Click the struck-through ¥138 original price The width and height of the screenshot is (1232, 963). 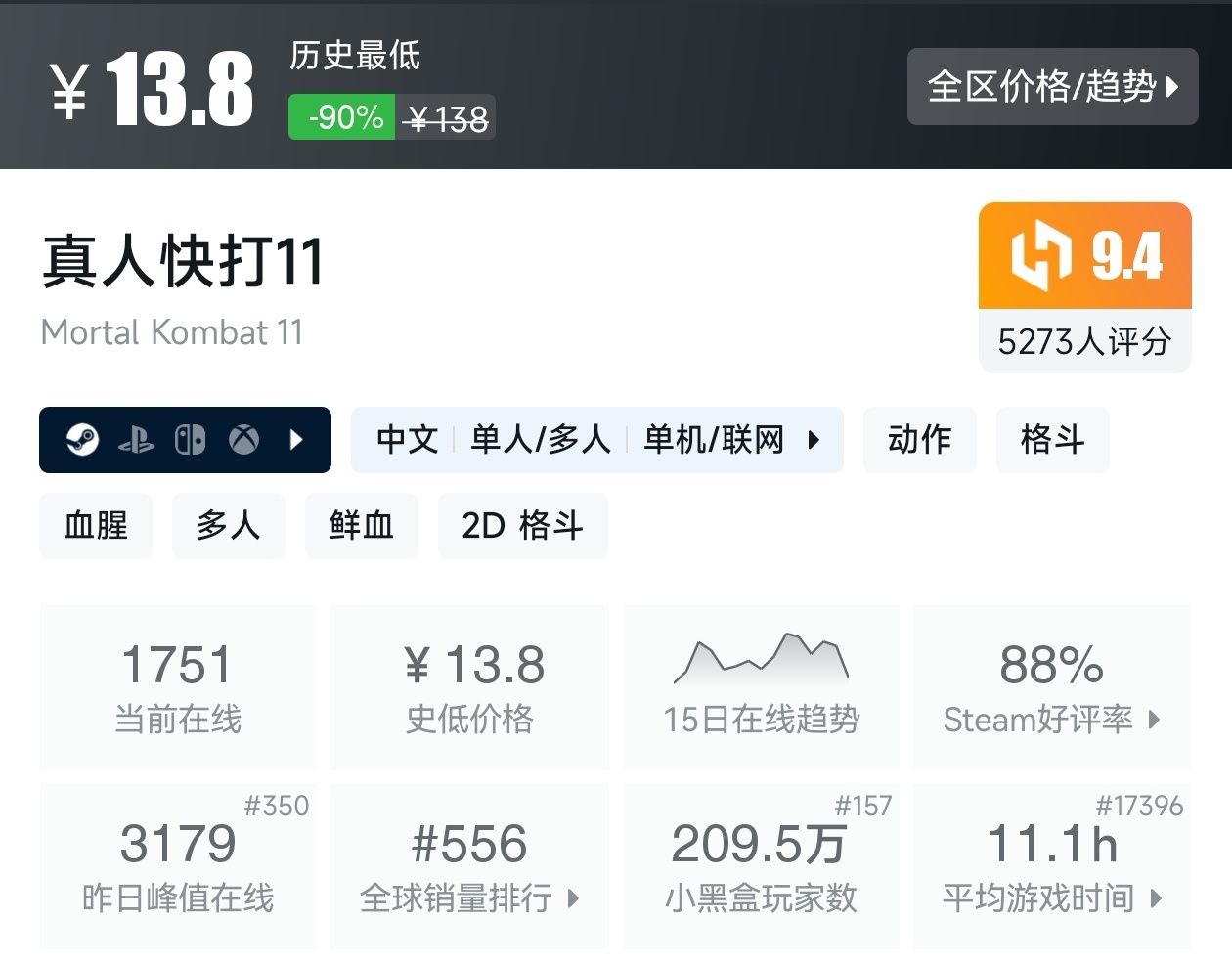[x=446, y=118]
